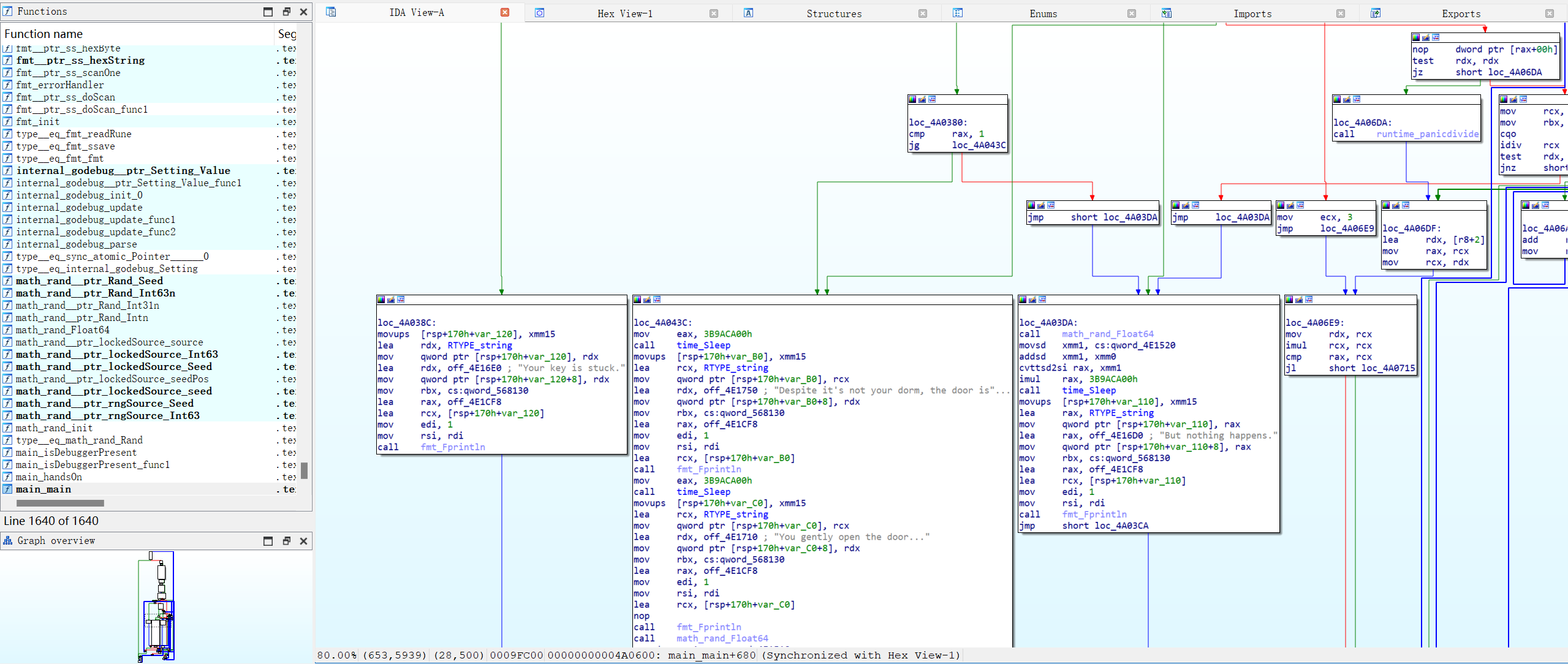Click color swatch icon on loc_4A0380 node
The width and height of the screenshot is (1568, 664).
tap(912, 99)
